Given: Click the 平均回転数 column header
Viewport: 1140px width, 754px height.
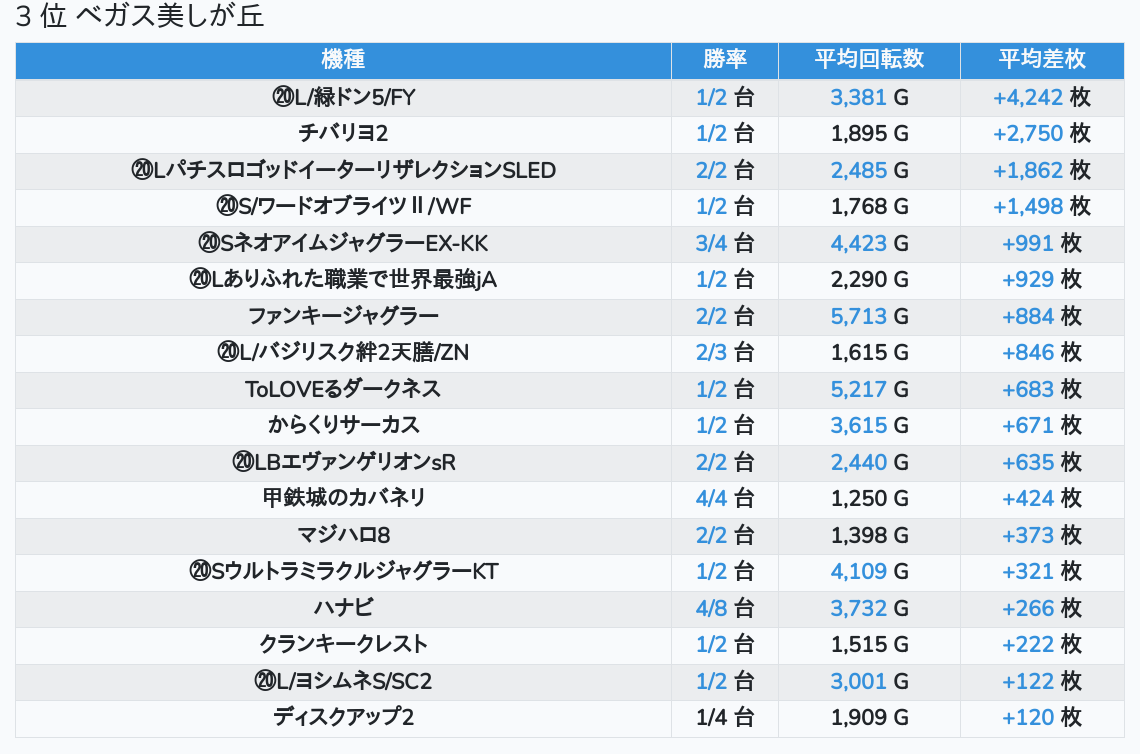Looking at the screenshot, I should point(869,60).
